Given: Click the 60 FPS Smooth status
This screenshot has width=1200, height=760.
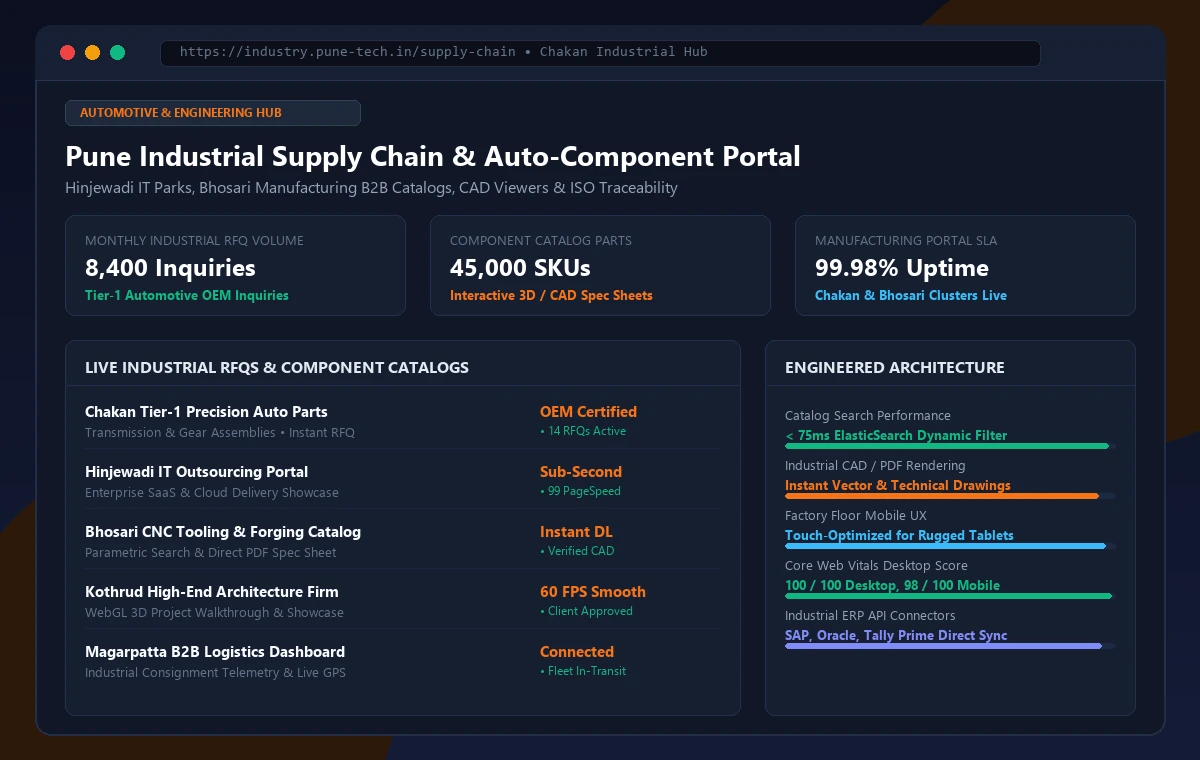Looking at the screenshot, I should coord(593,592).
